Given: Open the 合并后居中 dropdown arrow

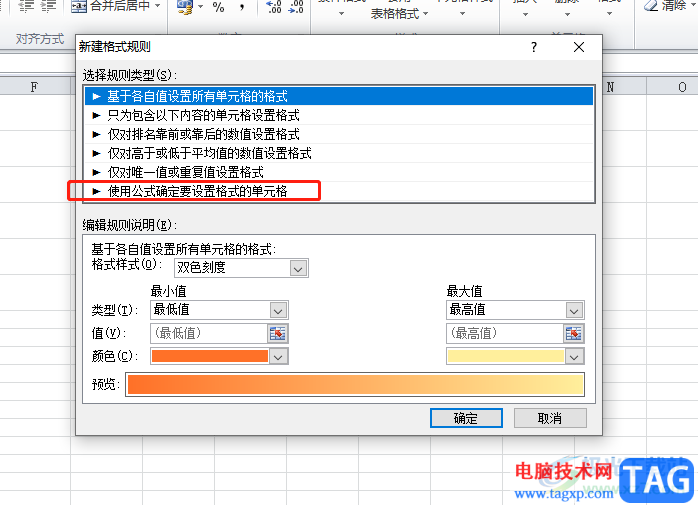Looking at the screenshot, I should pyautogui.click(x=158, y=6).
